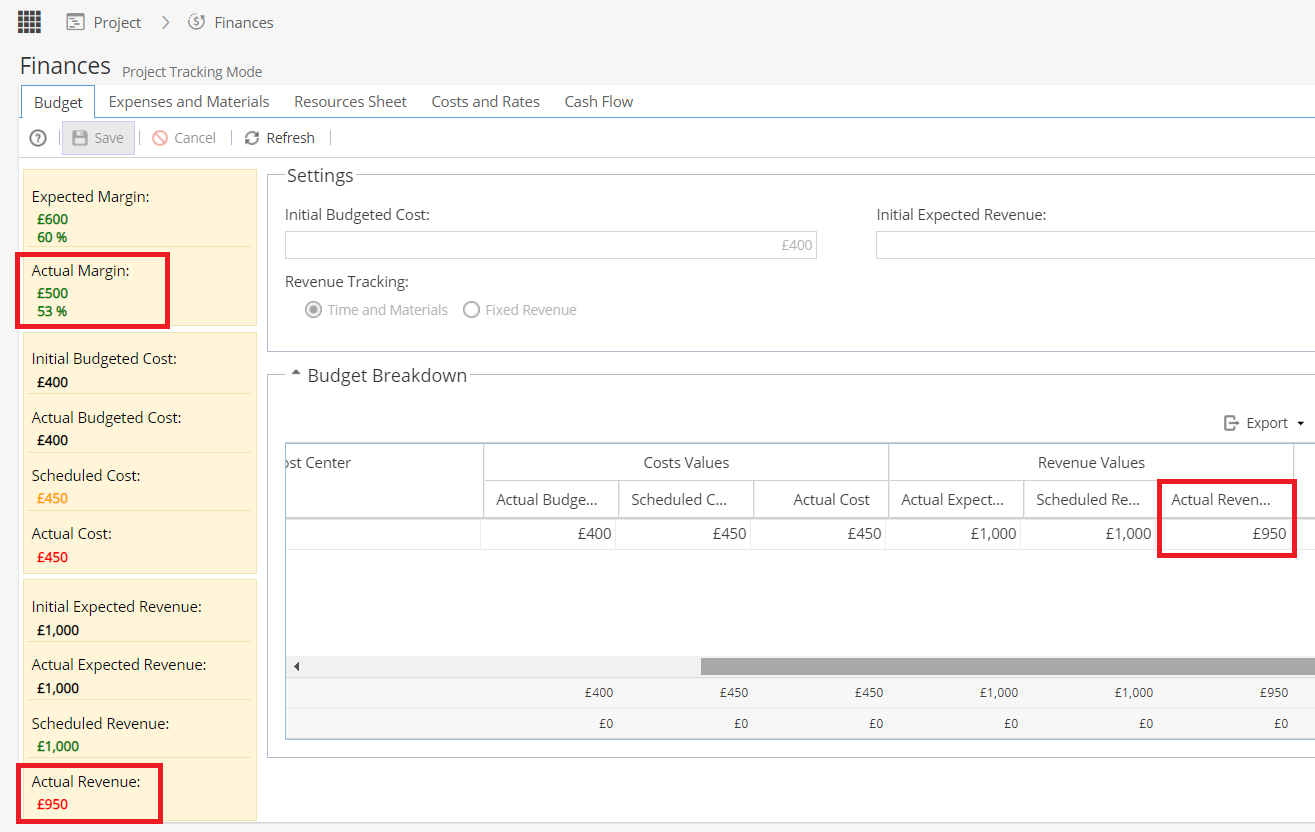1315x832 pixels.
Task: Click the Project breadcrumb link
Action: 117,22
